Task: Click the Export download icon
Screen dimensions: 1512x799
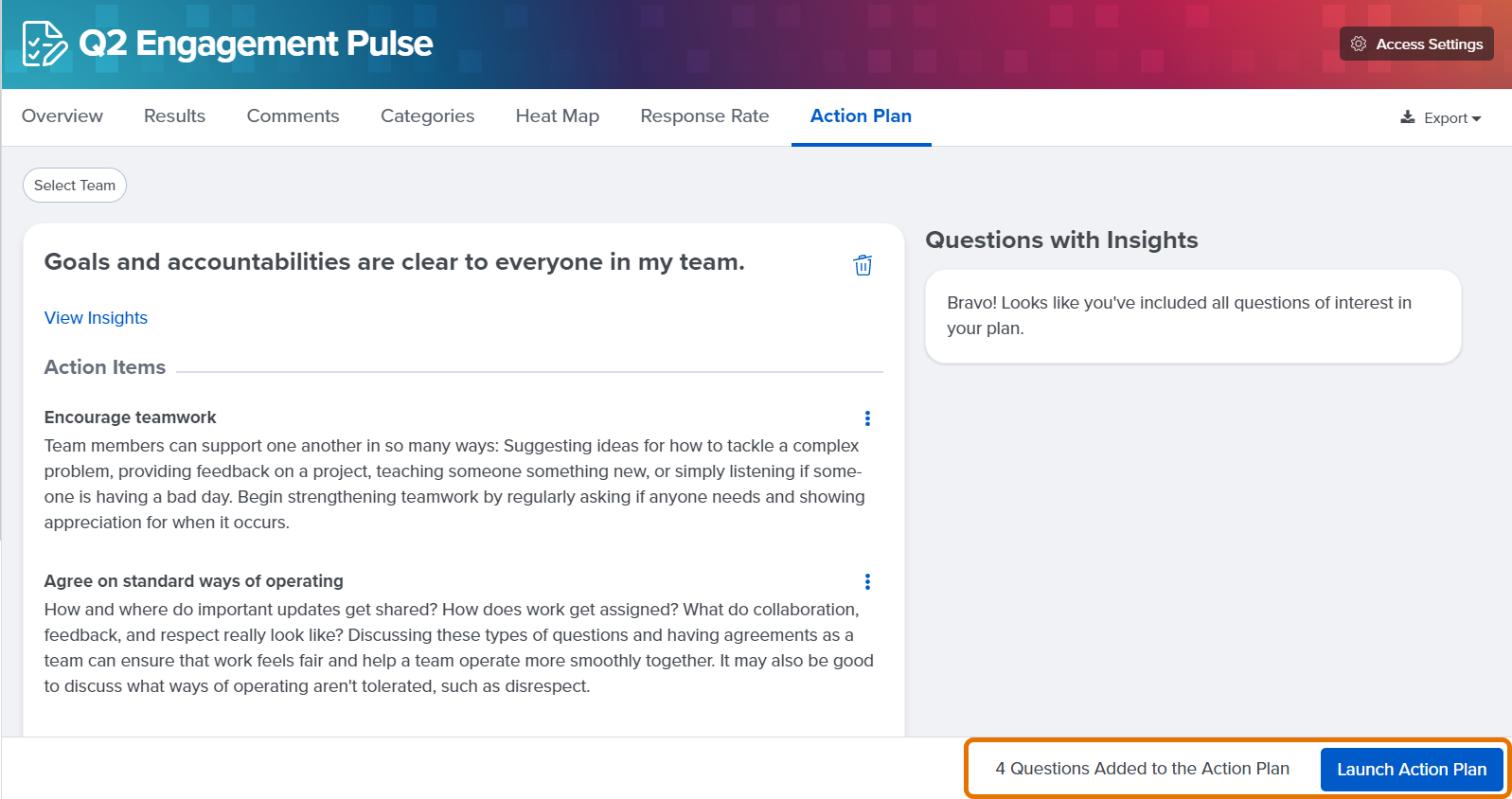Action: pos(1408,117)
